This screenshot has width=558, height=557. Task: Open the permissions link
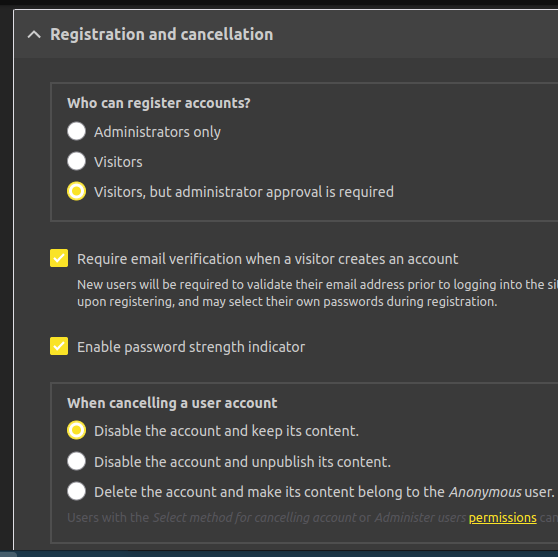(502, 517)
